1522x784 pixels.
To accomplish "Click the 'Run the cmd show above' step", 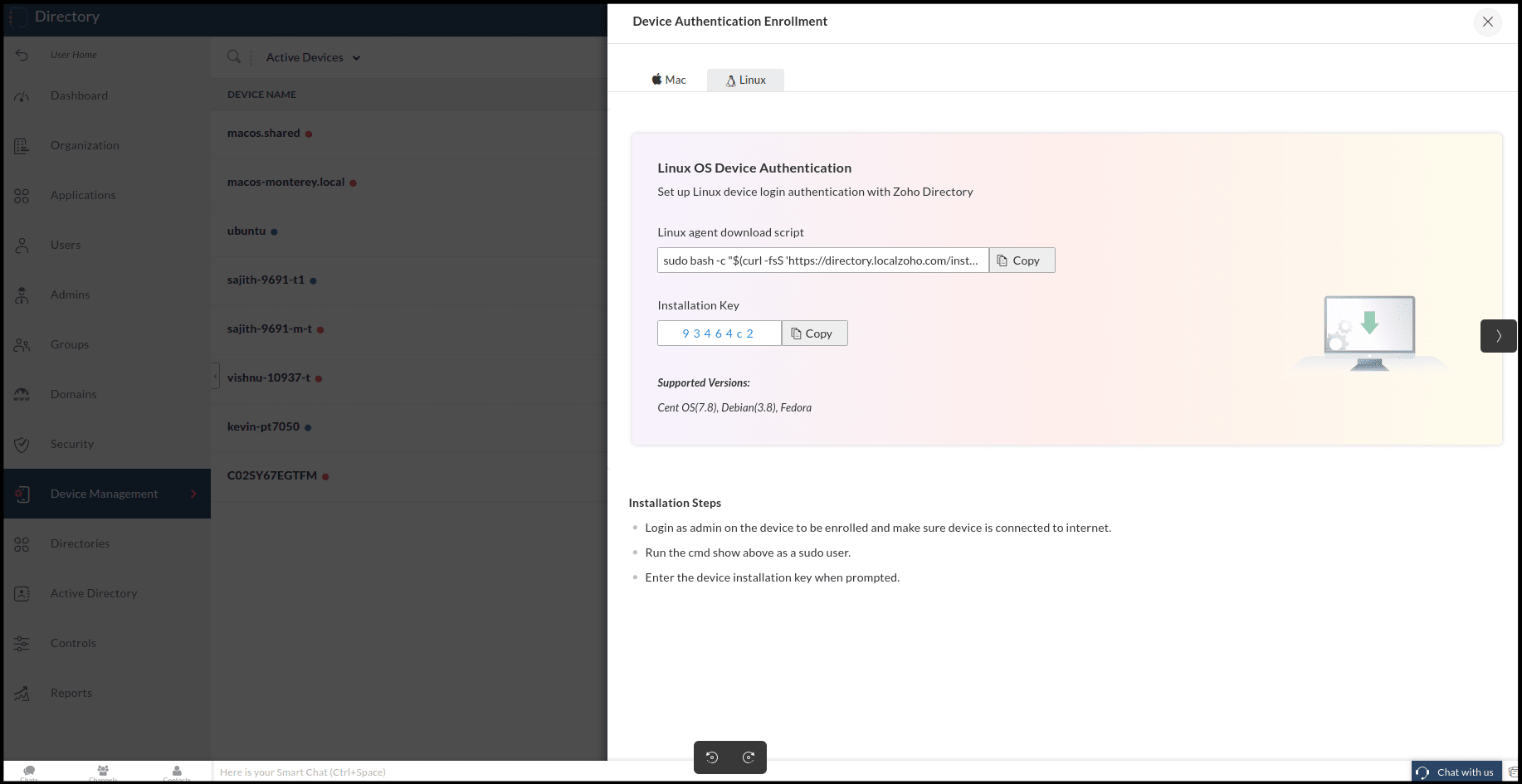I will tap(748, 553).
